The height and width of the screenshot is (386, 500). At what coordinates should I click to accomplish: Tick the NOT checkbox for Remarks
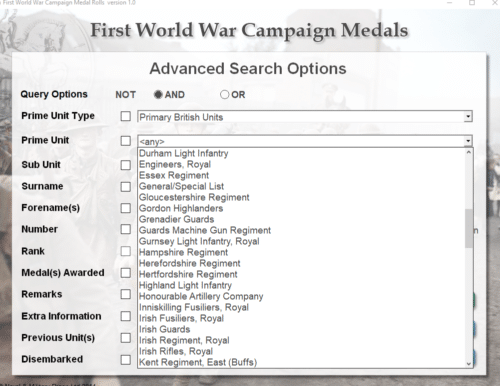point(126,294)
